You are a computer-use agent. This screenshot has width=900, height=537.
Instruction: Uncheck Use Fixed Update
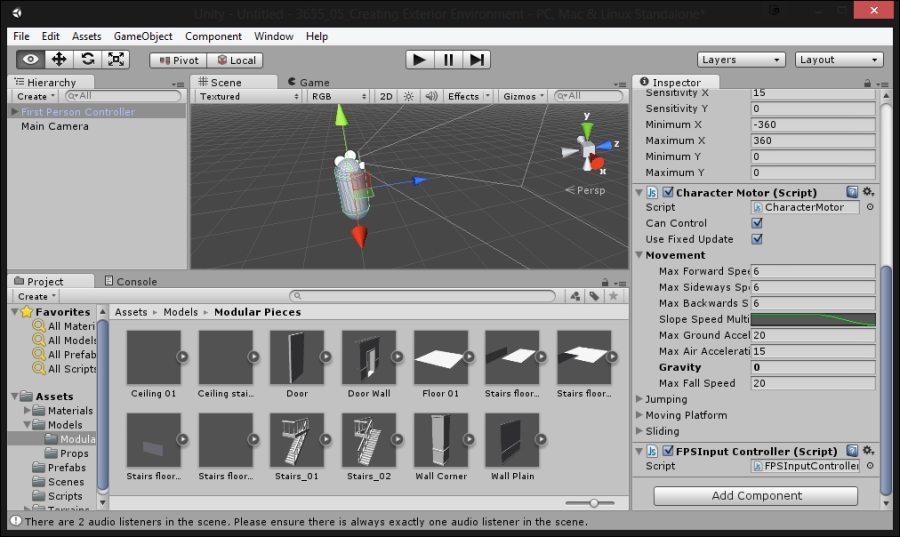[757, 239]
